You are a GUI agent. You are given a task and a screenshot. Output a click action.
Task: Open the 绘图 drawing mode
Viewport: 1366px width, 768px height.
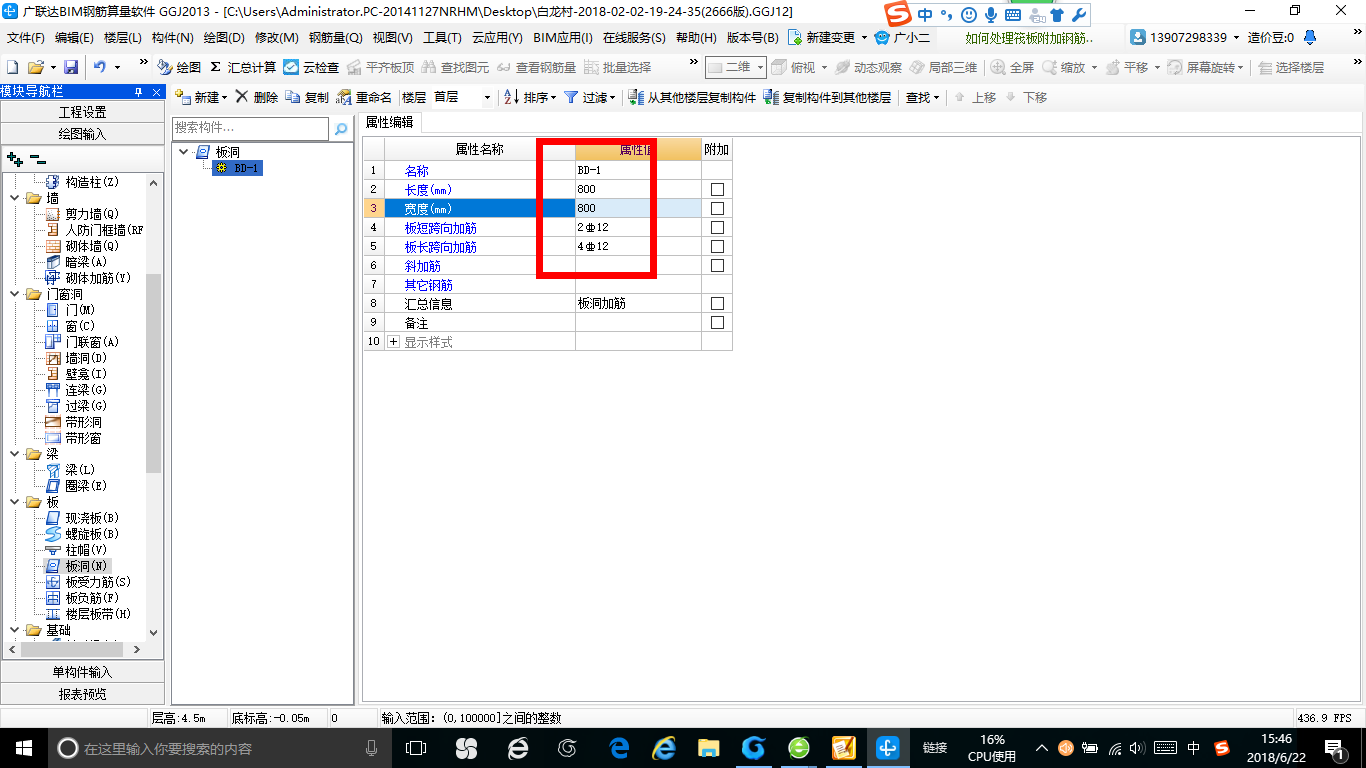tap(179, 67)
